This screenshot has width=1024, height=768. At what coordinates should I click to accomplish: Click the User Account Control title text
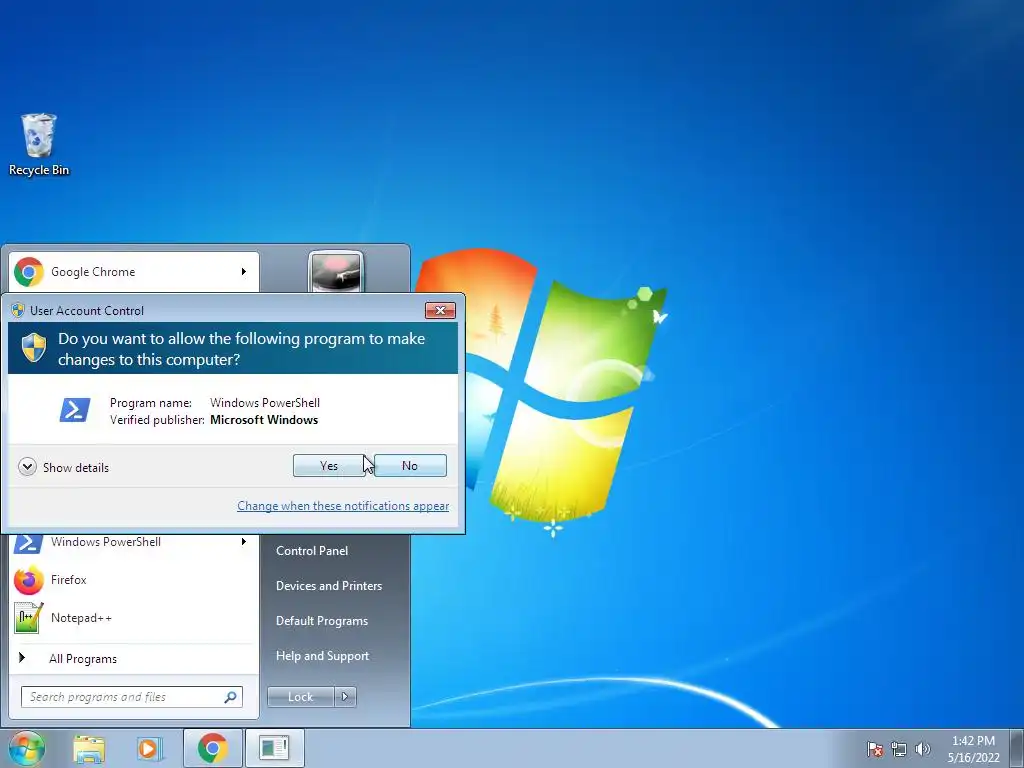[87, 311]
